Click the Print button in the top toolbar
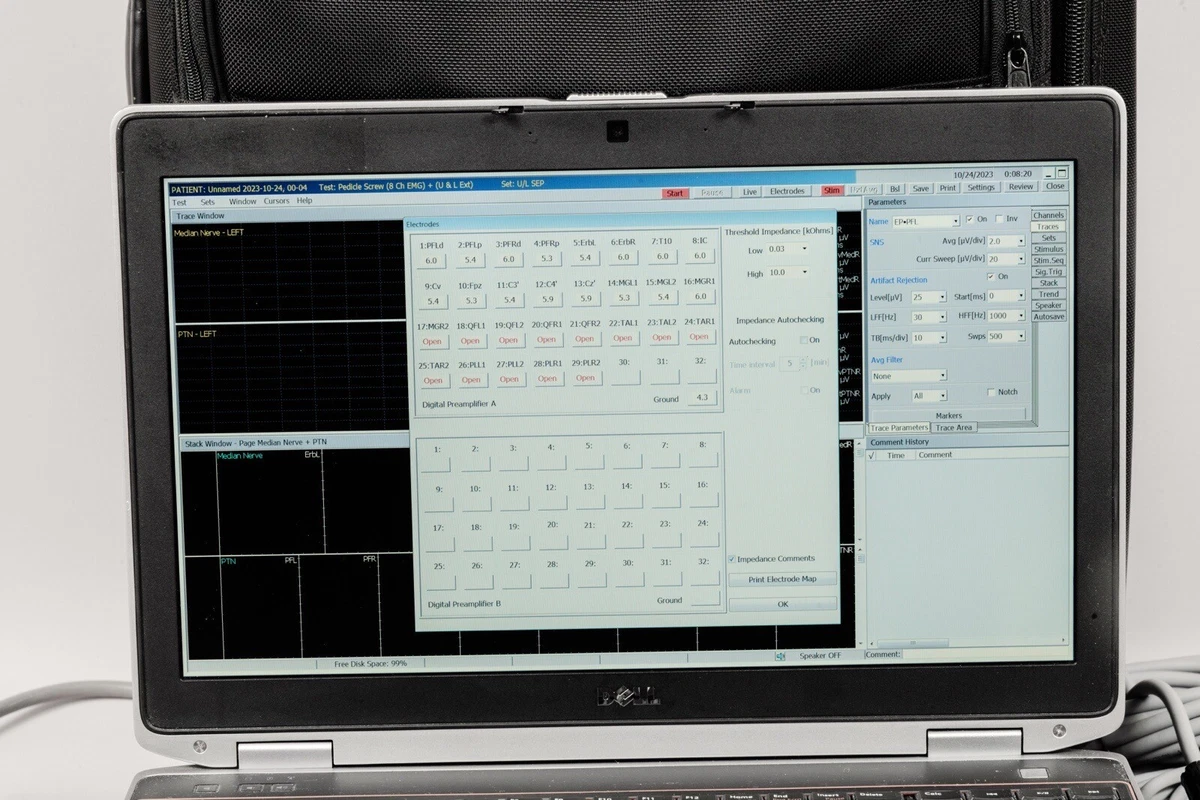This screenshot has height=800, width=1200. point(947,187)
